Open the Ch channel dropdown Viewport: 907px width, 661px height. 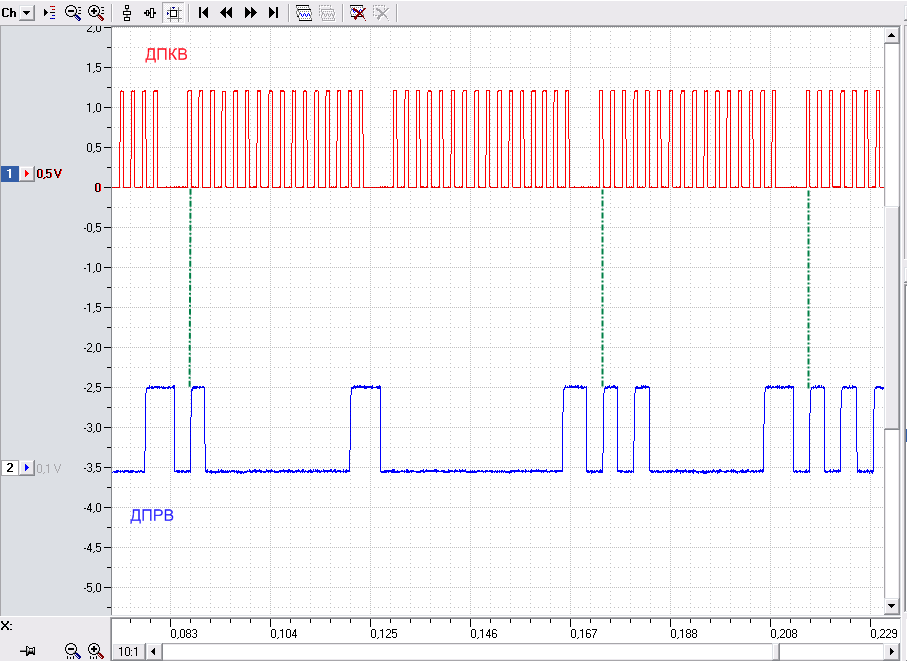26,12
